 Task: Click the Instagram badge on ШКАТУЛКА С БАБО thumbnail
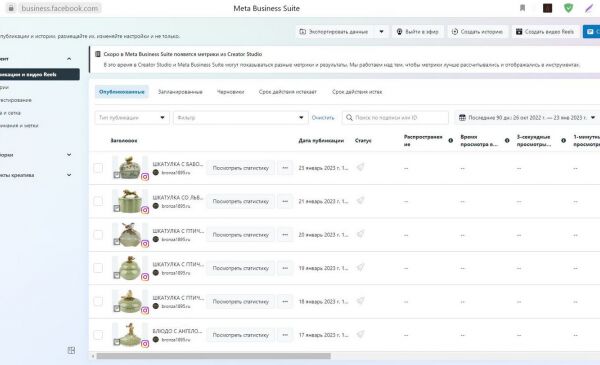click(x=145, y=177)
